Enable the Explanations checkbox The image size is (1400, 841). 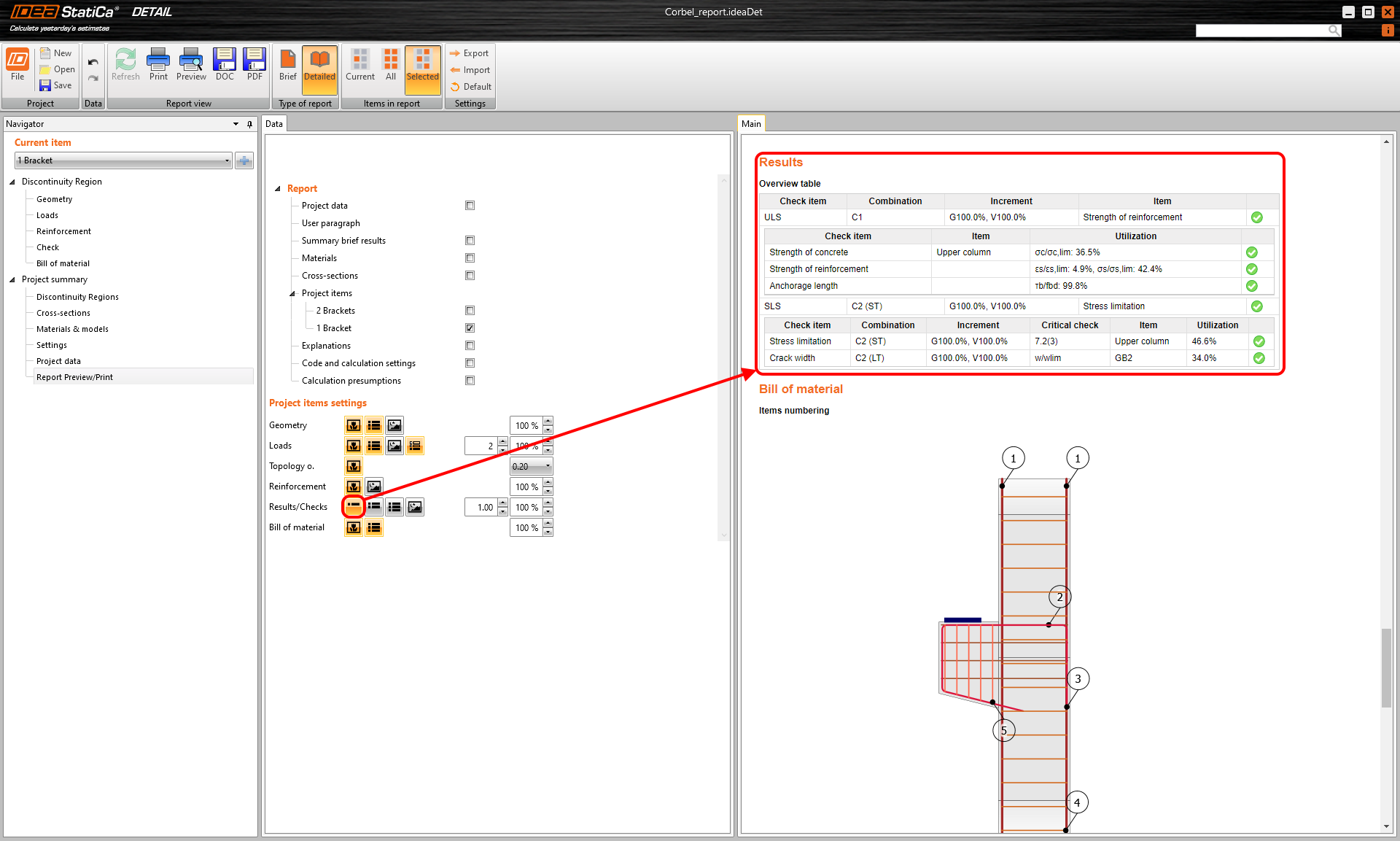tap(470, 346)
